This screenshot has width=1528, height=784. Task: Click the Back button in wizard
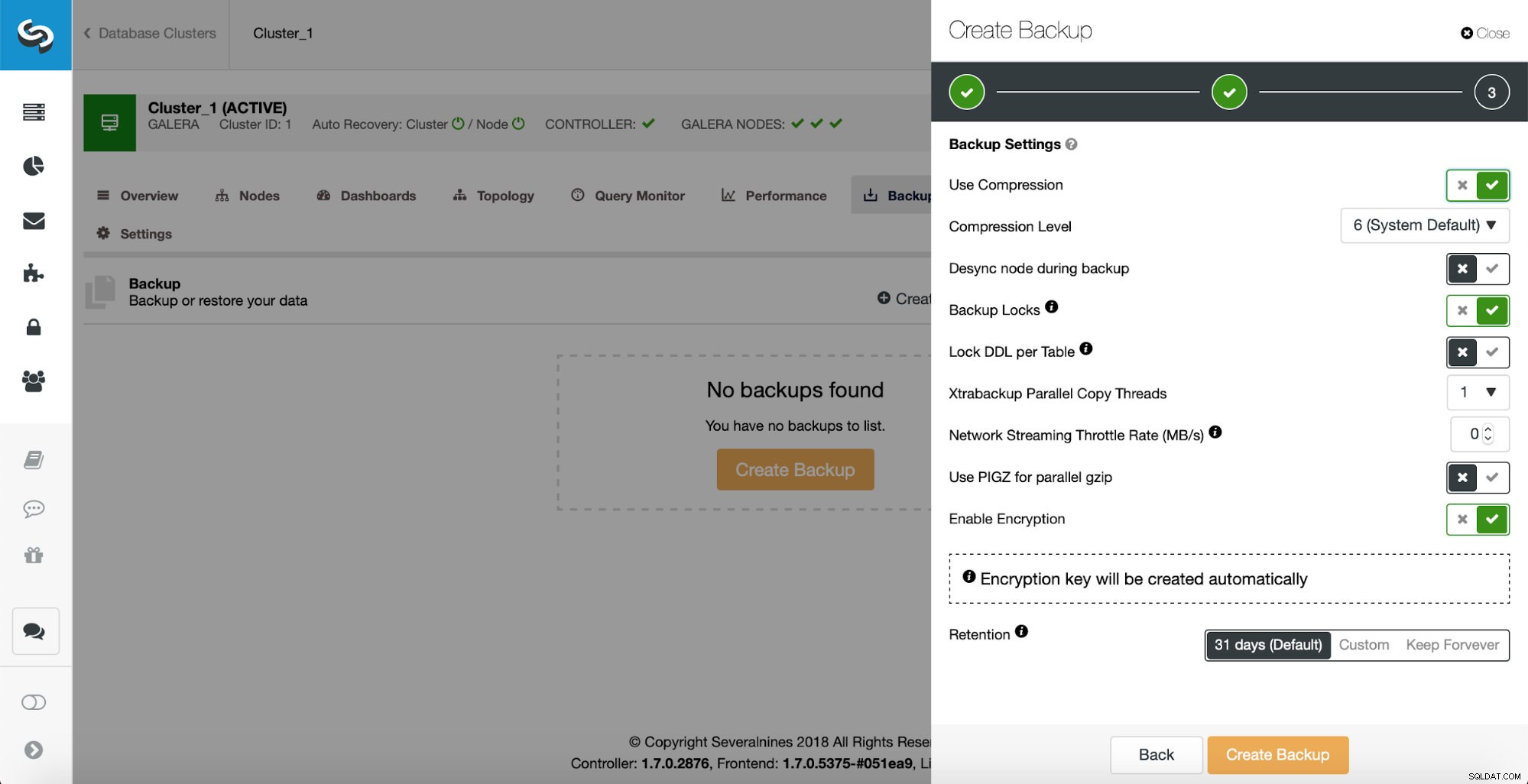point(1156,755)
